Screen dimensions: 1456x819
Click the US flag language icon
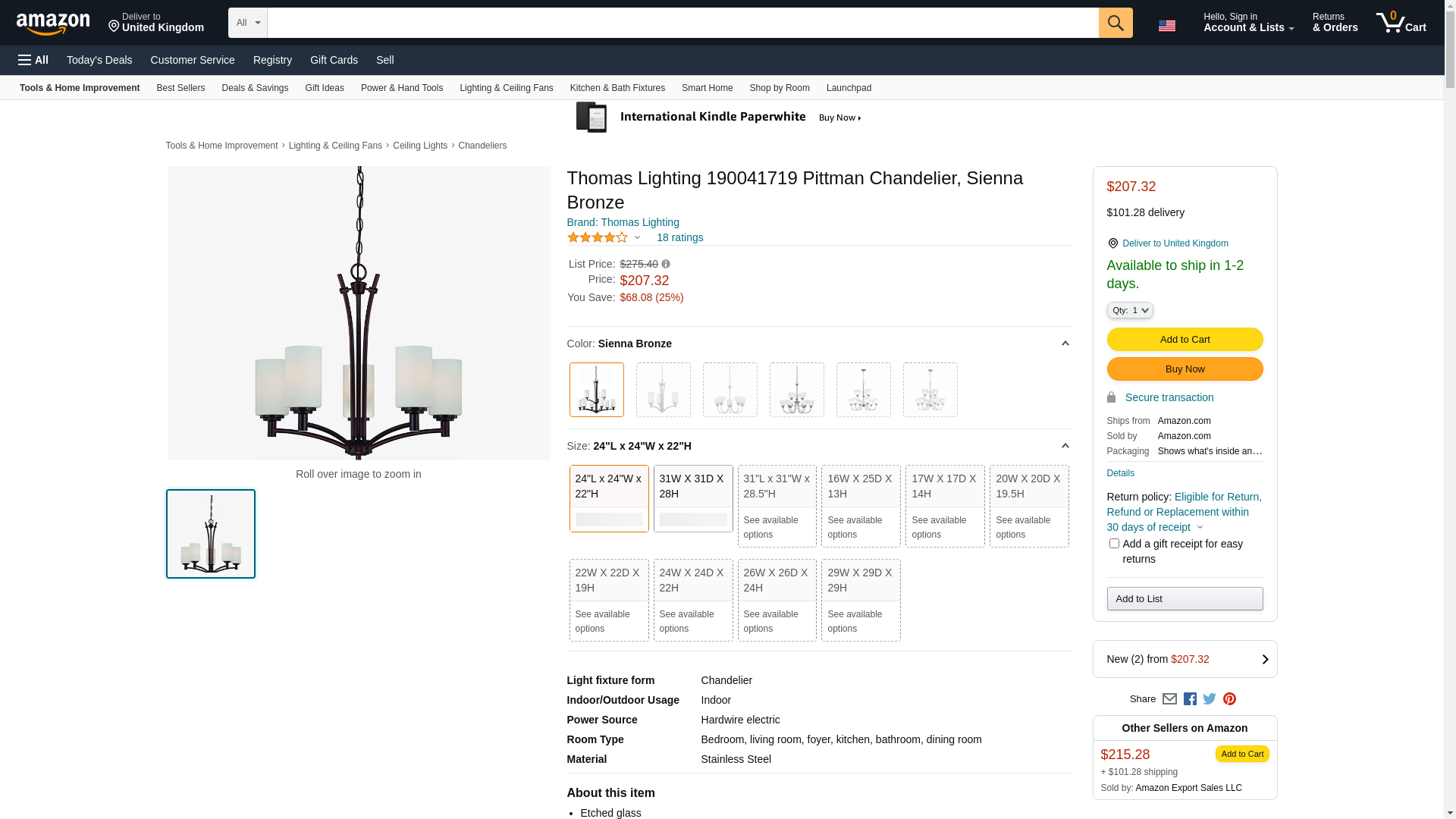pyautogui.click(x=1166, y=26)
